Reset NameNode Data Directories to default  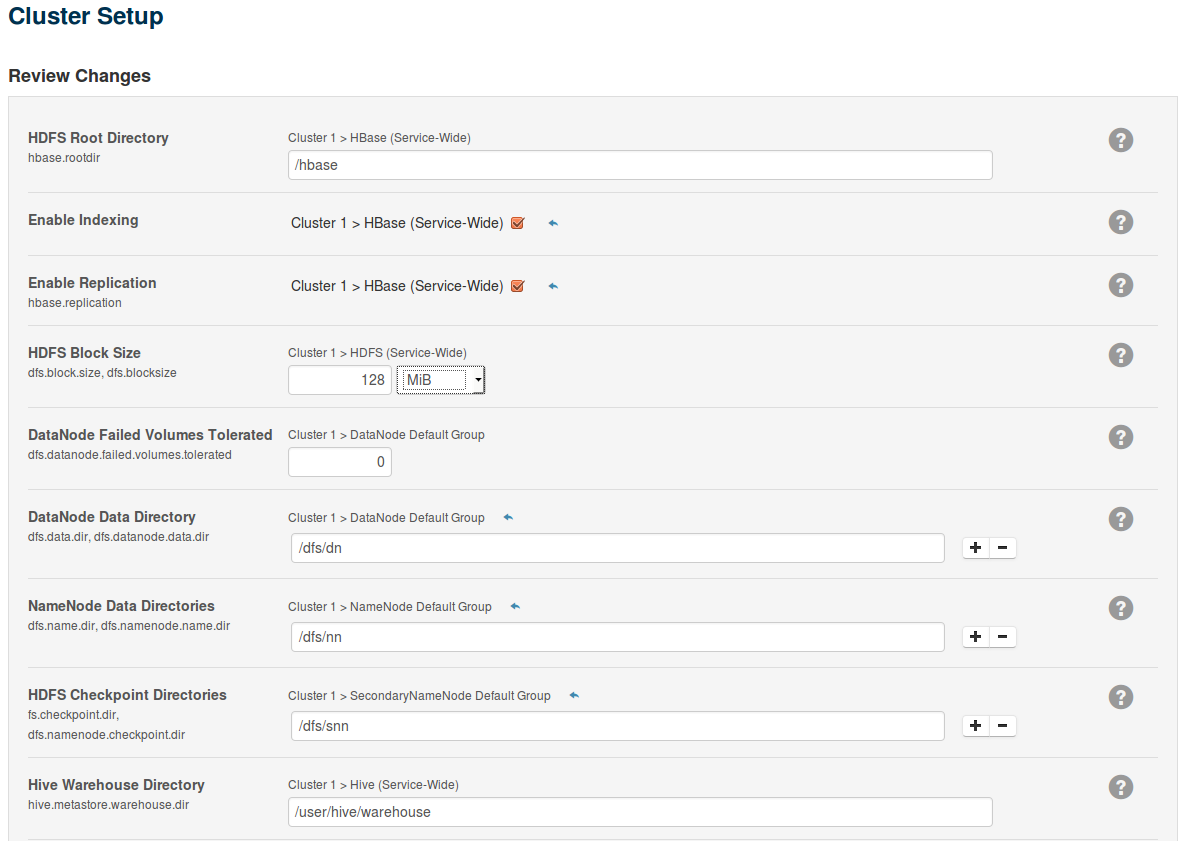coord(515,607)
